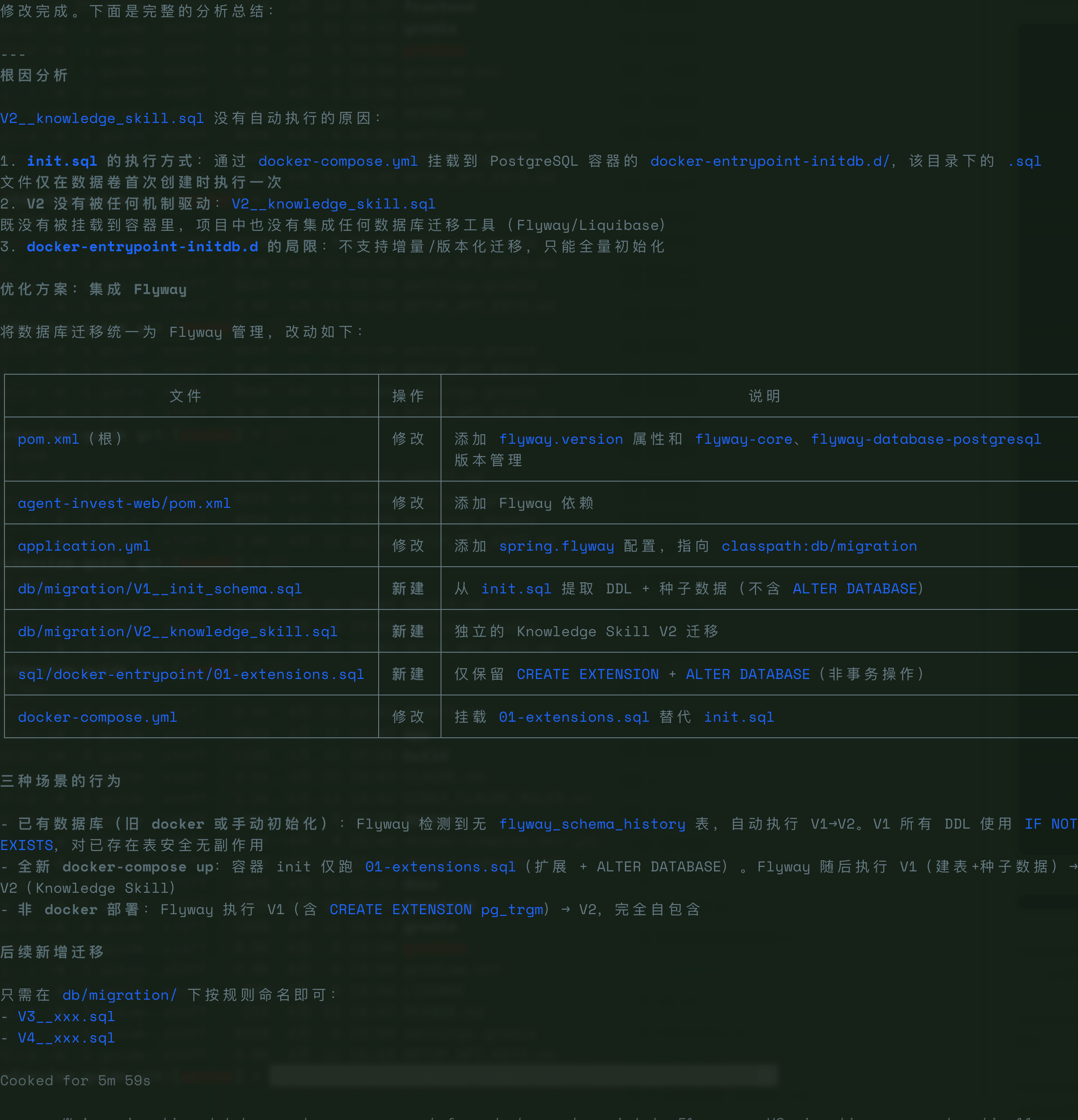Click flyway_schema_history in scenarios section
The width and height of the screenshot is (1078, 1120).
tap(592, 823)
